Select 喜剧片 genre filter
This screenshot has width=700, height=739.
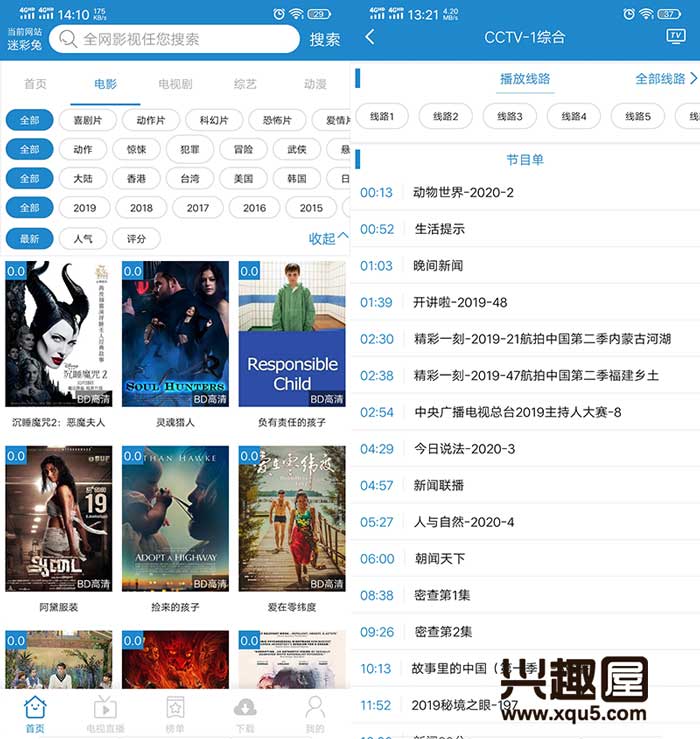tap(88, 120)
